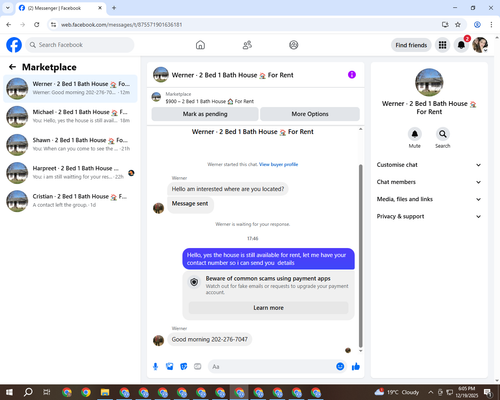Open Windows Start menu
Viewport: 500px width, 400px height.
9,392
